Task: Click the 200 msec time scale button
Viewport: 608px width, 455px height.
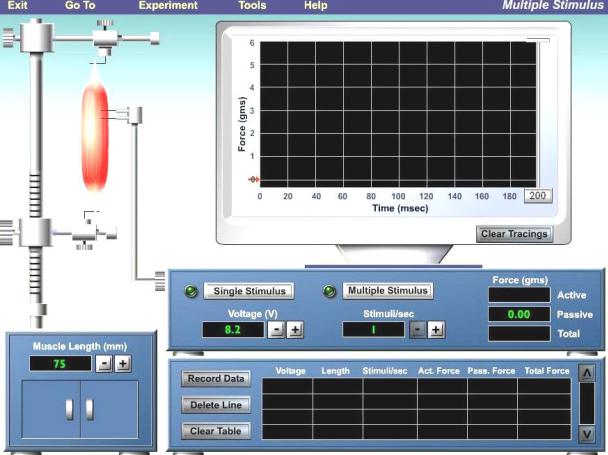Action: click(x=538, y=196)
